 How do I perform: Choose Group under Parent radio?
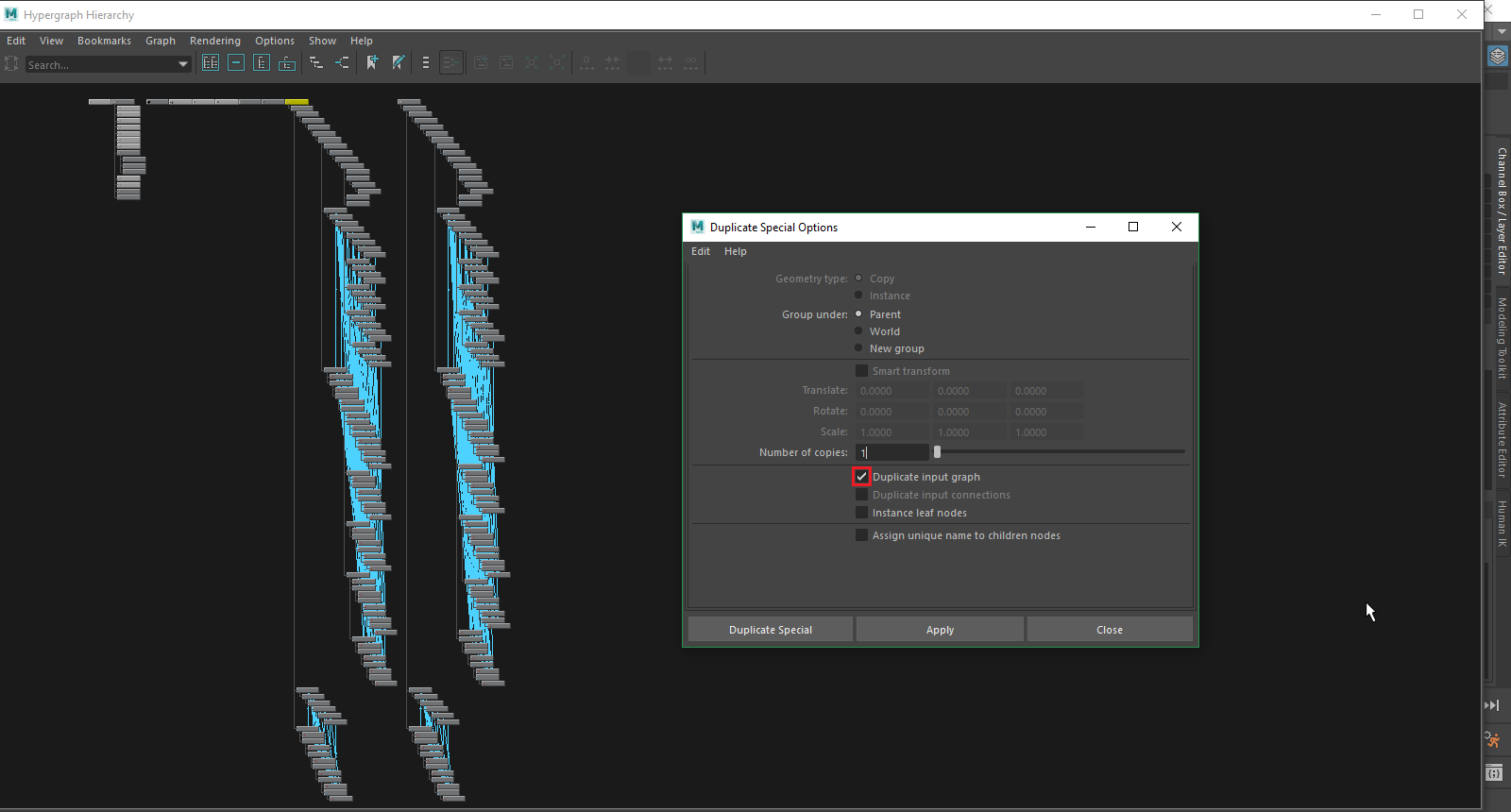tap(858, 314)
